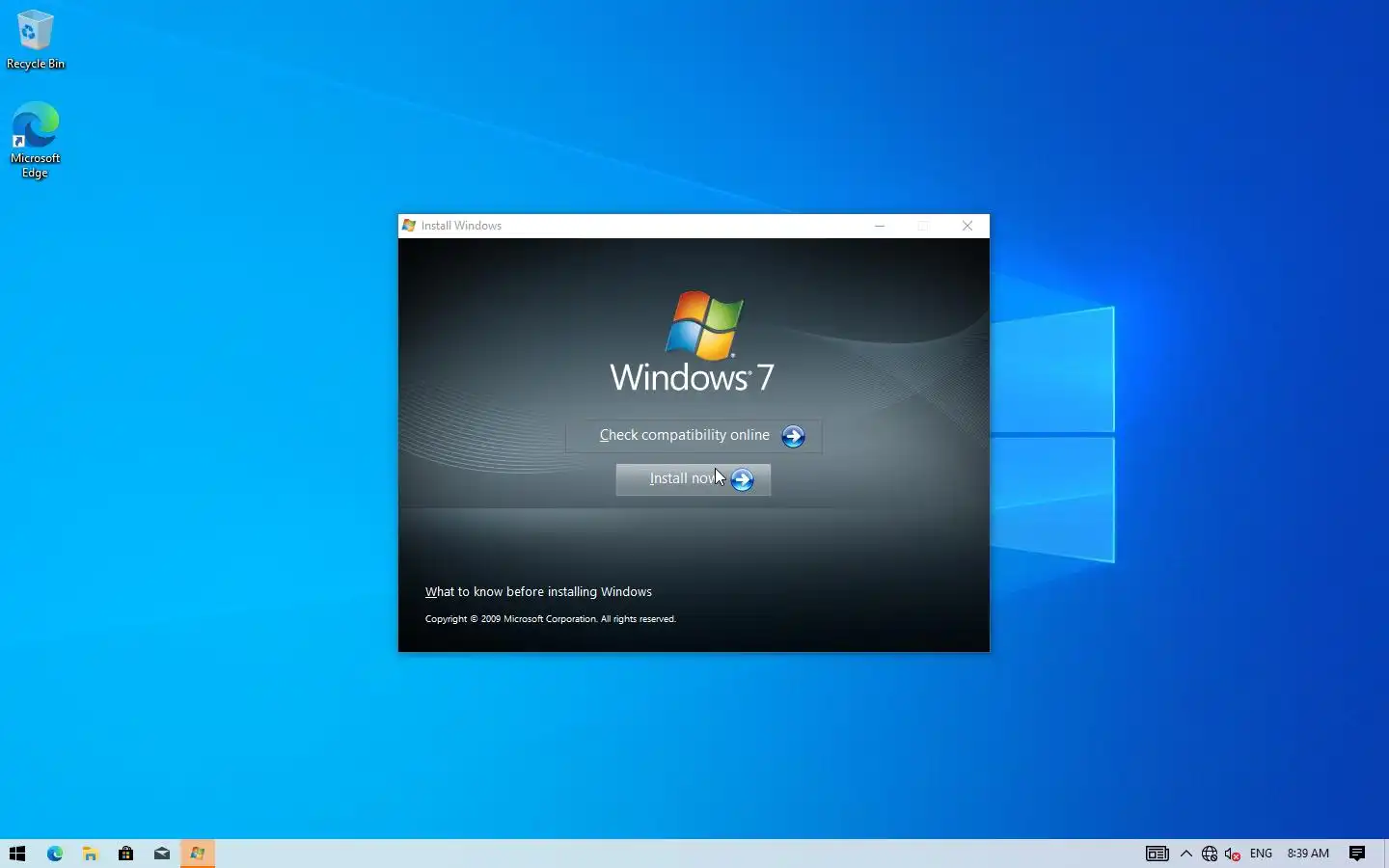Minimize the Install Windows window
The image size is (1389, 868).
click(880, 226)
